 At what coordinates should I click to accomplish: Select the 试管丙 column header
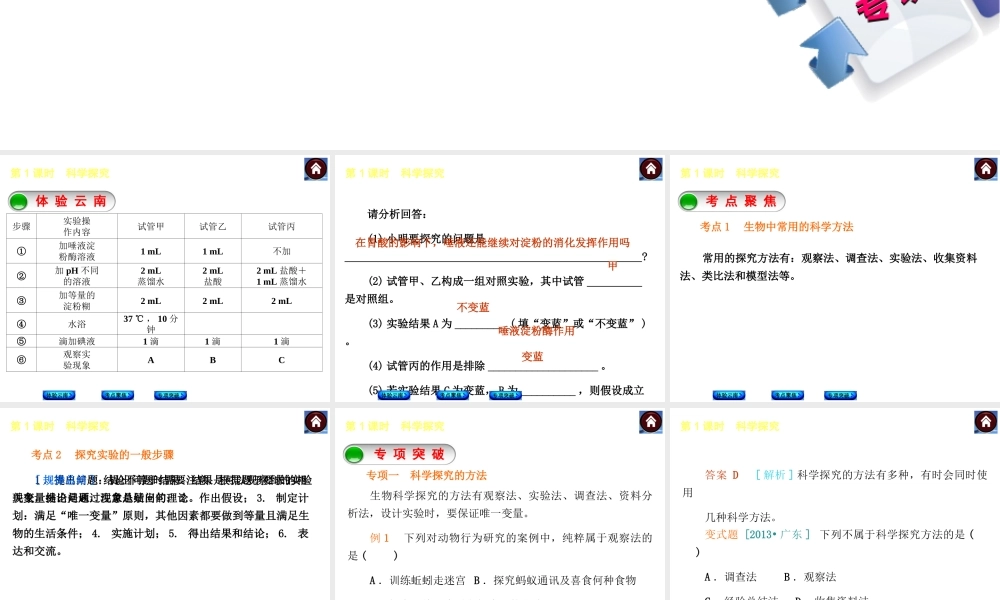click(x=282, y=226)
